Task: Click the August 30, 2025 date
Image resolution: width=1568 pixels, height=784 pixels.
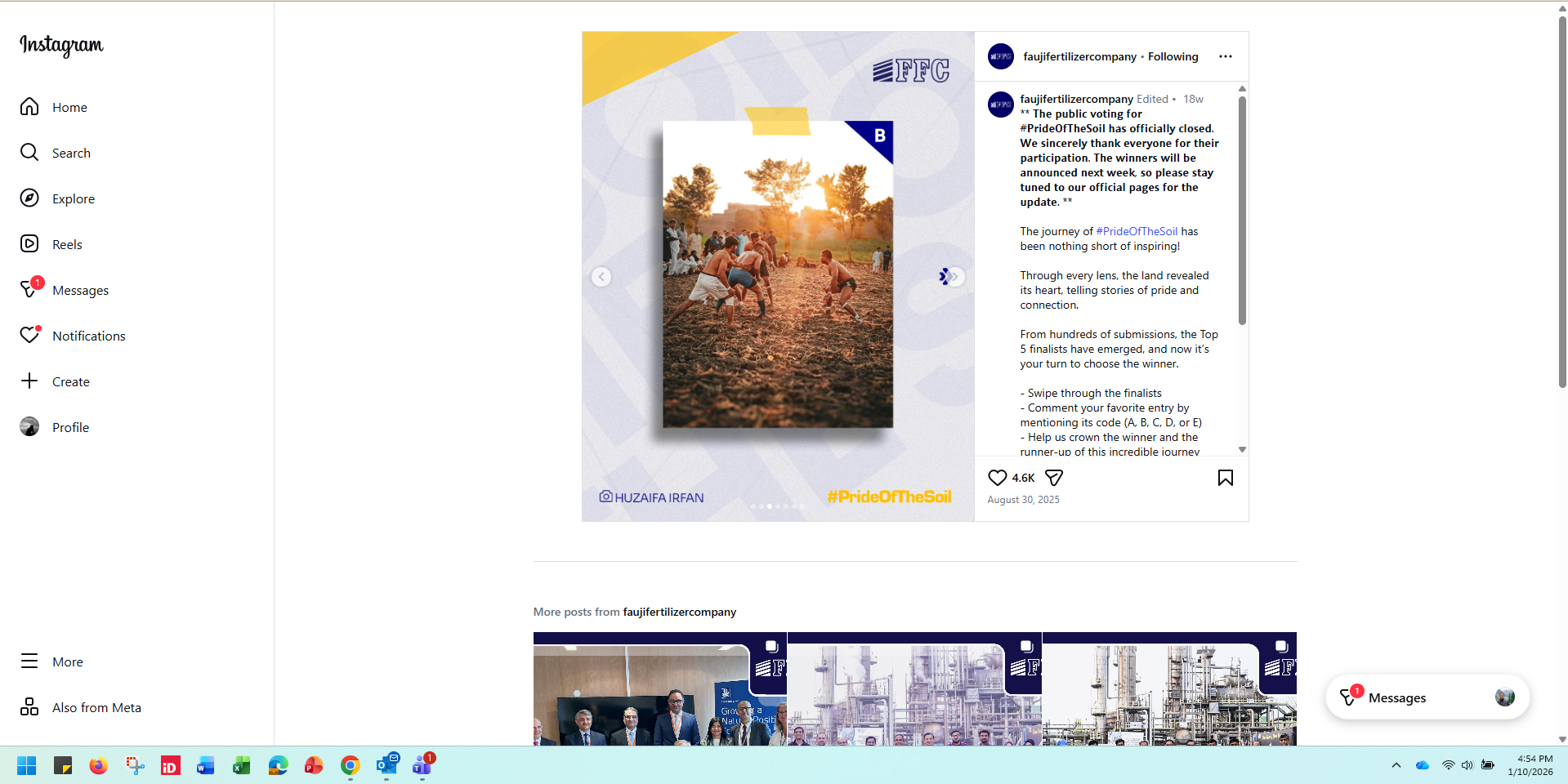Action: point(1023,500)
